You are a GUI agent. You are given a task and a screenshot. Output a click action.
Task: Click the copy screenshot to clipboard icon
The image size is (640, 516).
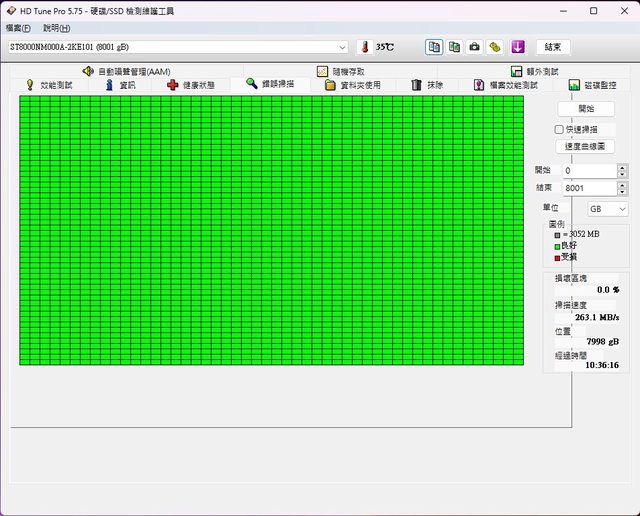pyautogui.click(x=454, y=47)
